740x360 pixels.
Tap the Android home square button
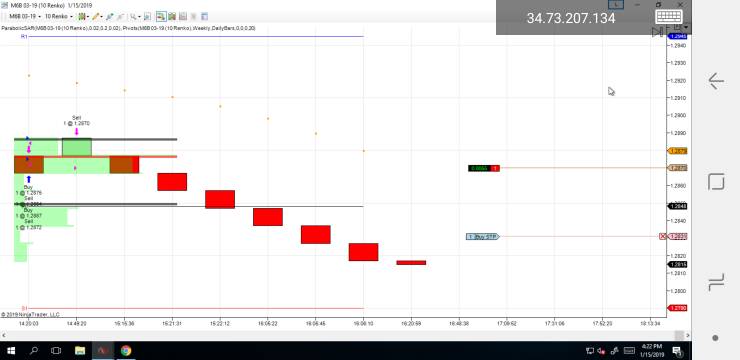coord(716,182)
